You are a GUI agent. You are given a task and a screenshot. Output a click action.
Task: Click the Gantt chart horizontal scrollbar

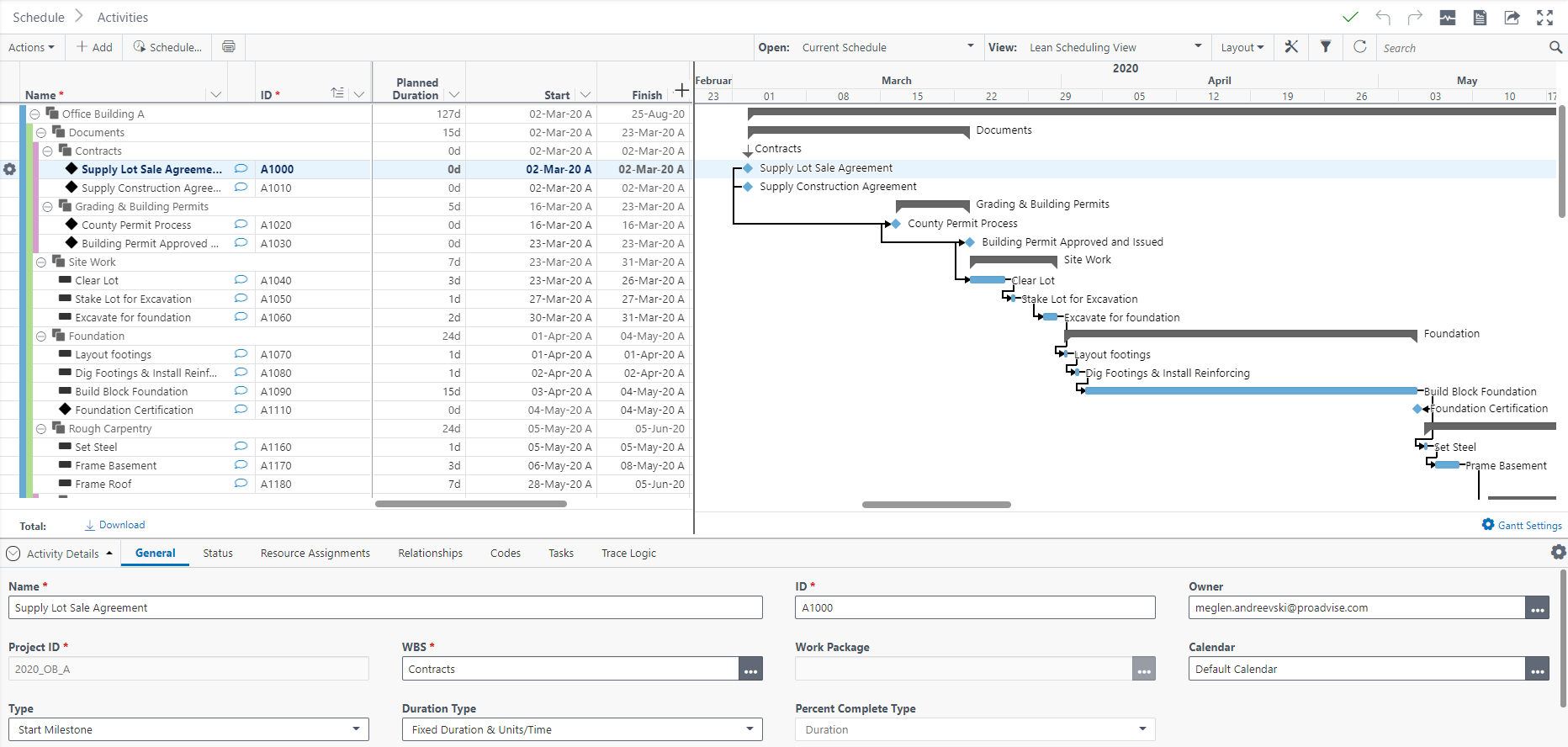tap(936, 505)
